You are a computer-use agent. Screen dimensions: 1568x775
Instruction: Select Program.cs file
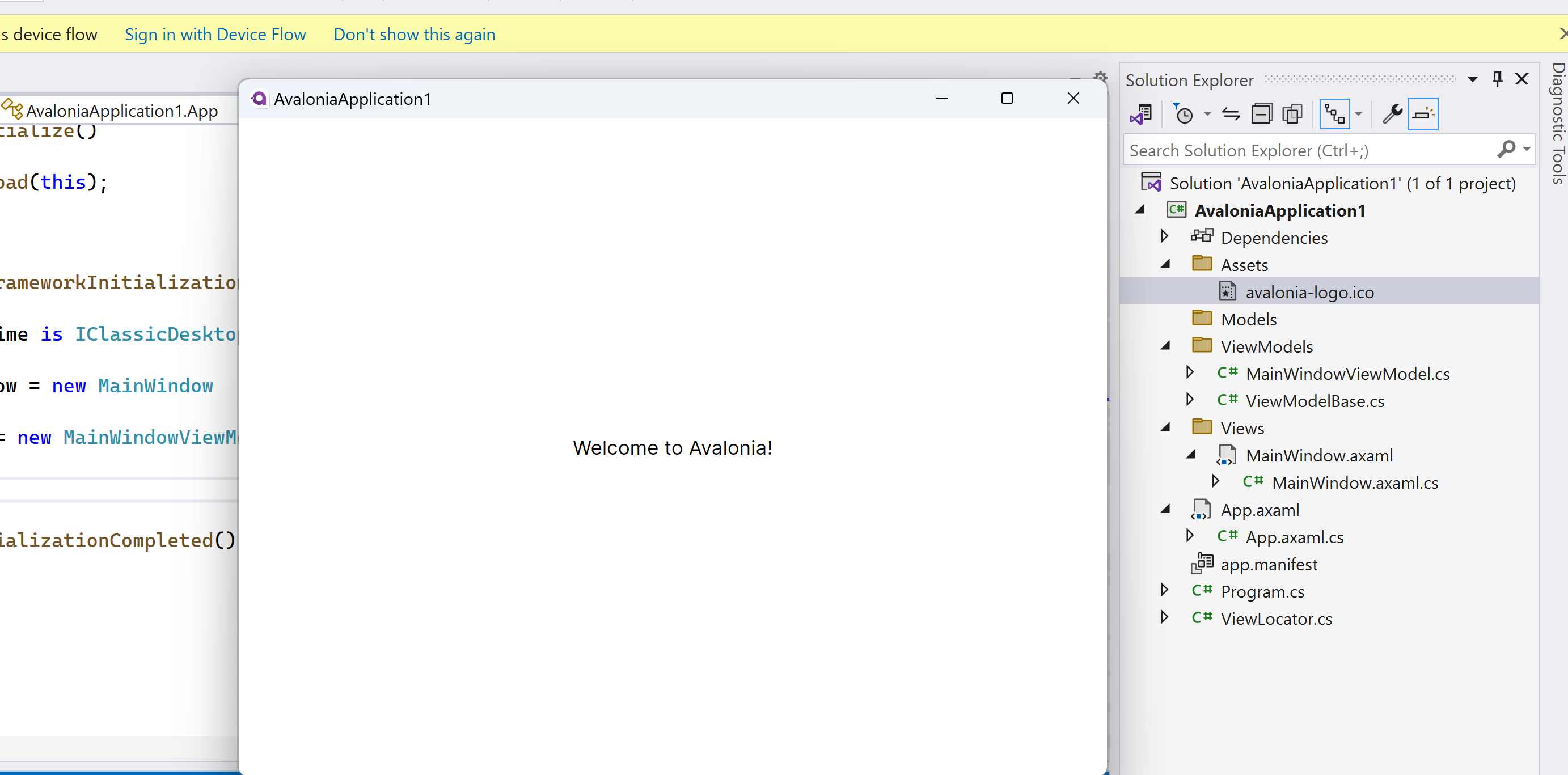click(1262, 591)
